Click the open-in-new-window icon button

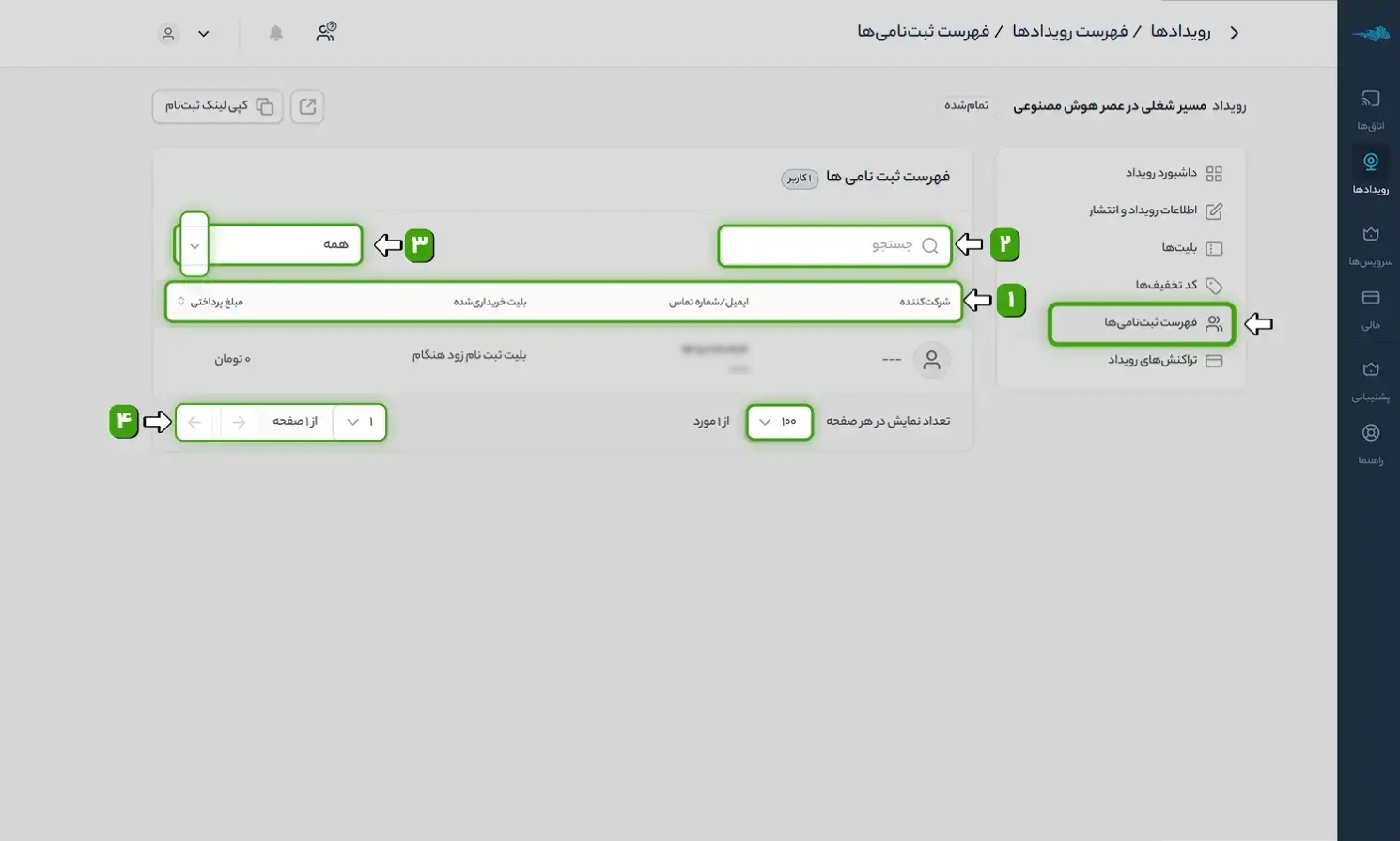click(307, 106)
